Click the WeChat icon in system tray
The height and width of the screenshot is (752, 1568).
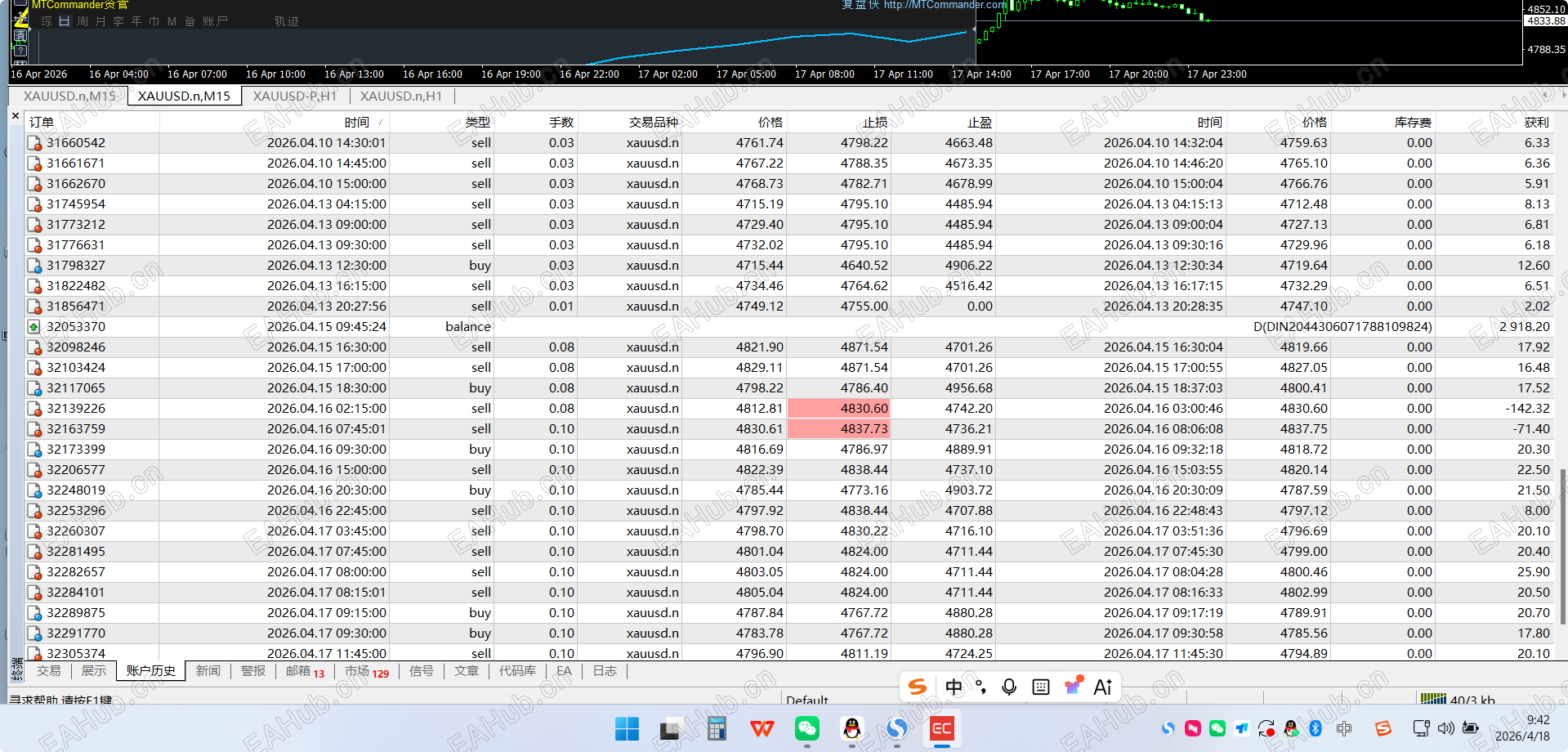(x=1217, y=728)
